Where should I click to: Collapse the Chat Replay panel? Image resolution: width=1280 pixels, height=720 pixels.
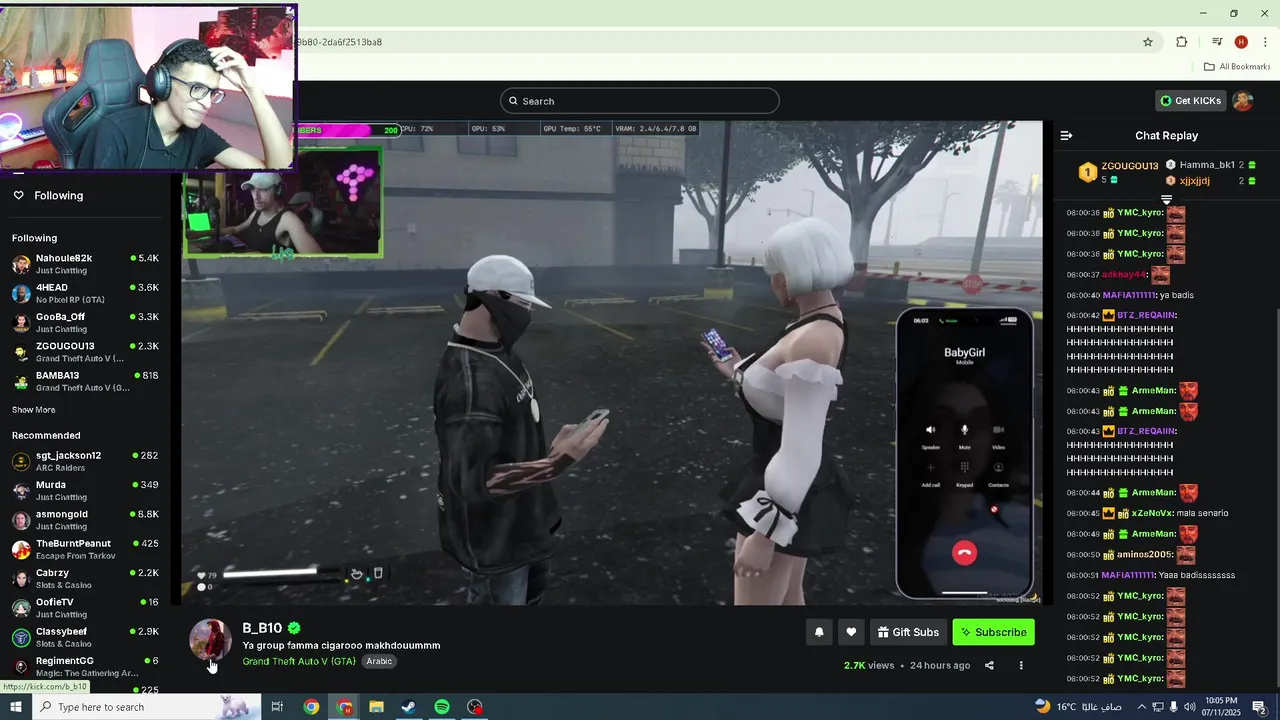1066,135
